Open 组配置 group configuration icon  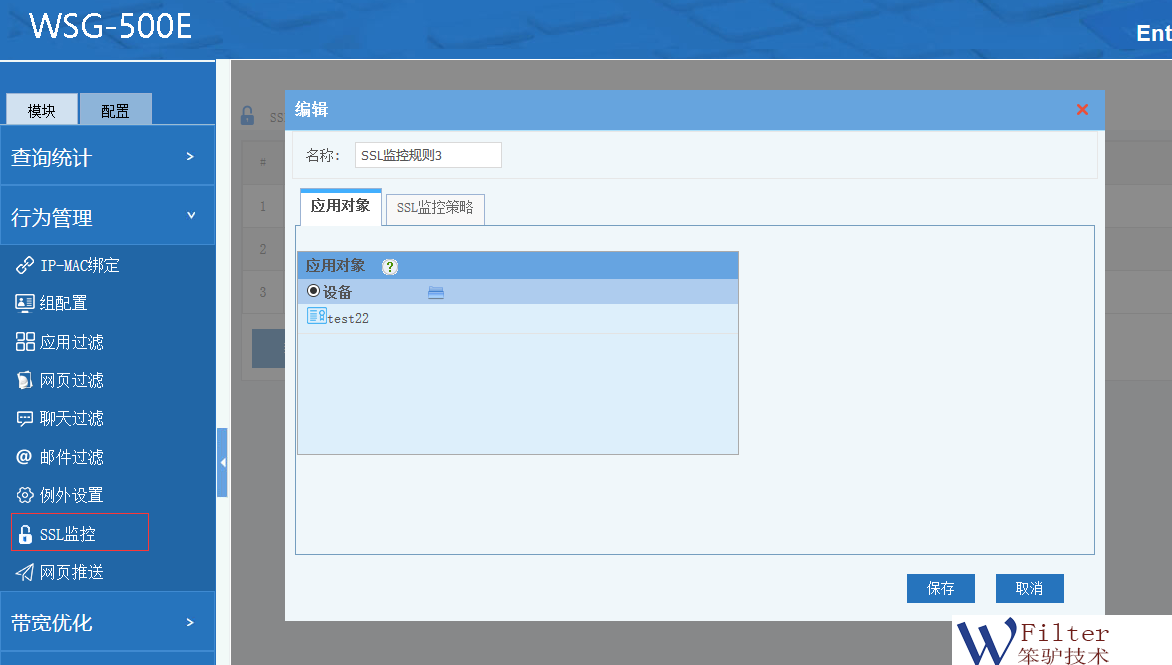25,303
